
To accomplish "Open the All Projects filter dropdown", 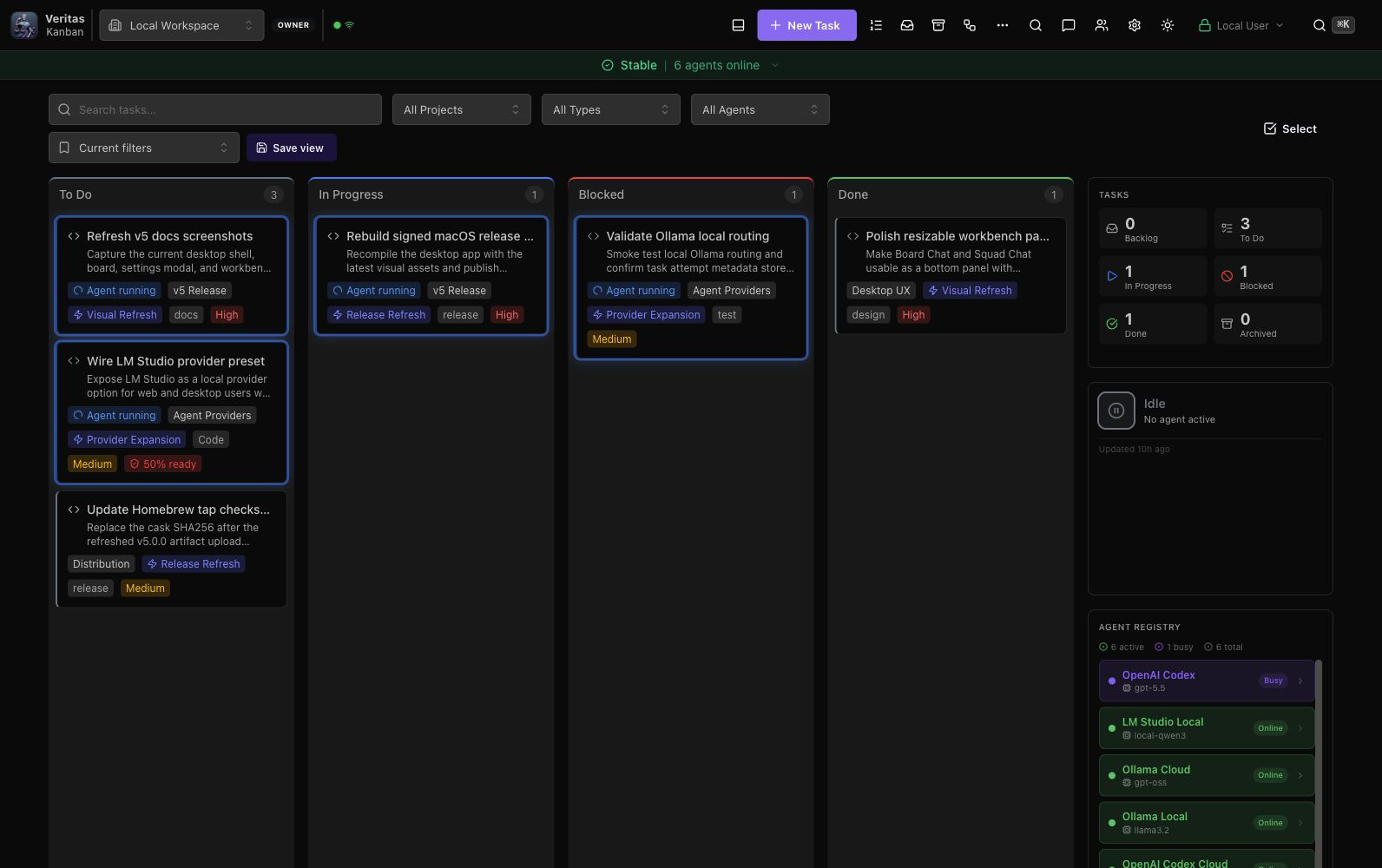I will (x=462, y=109).
